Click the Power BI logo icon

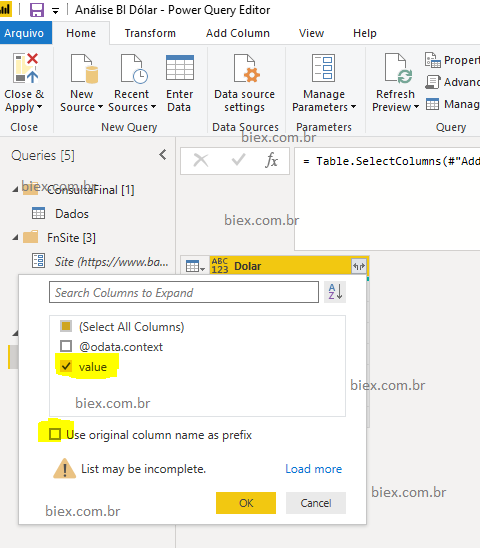(x=5, y=9)
